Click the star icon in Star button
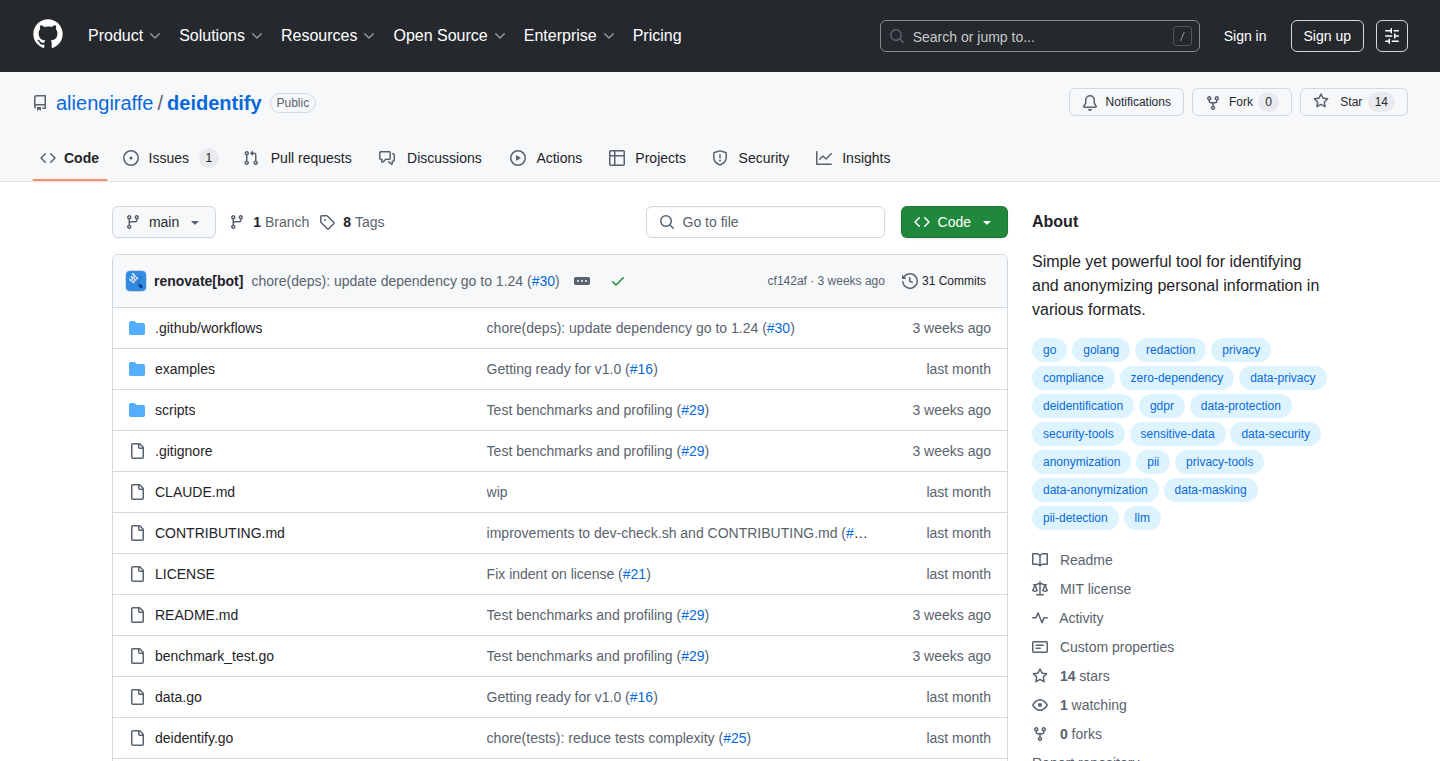This screenshot has height=761, width=1440. (1321, 102)
